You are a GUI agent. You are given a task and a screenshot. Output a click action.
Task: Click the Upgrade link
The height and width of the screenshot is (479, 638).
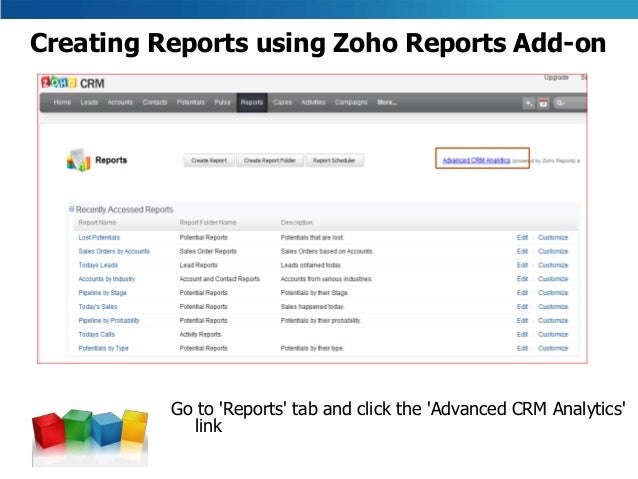[x=556, y=77]
